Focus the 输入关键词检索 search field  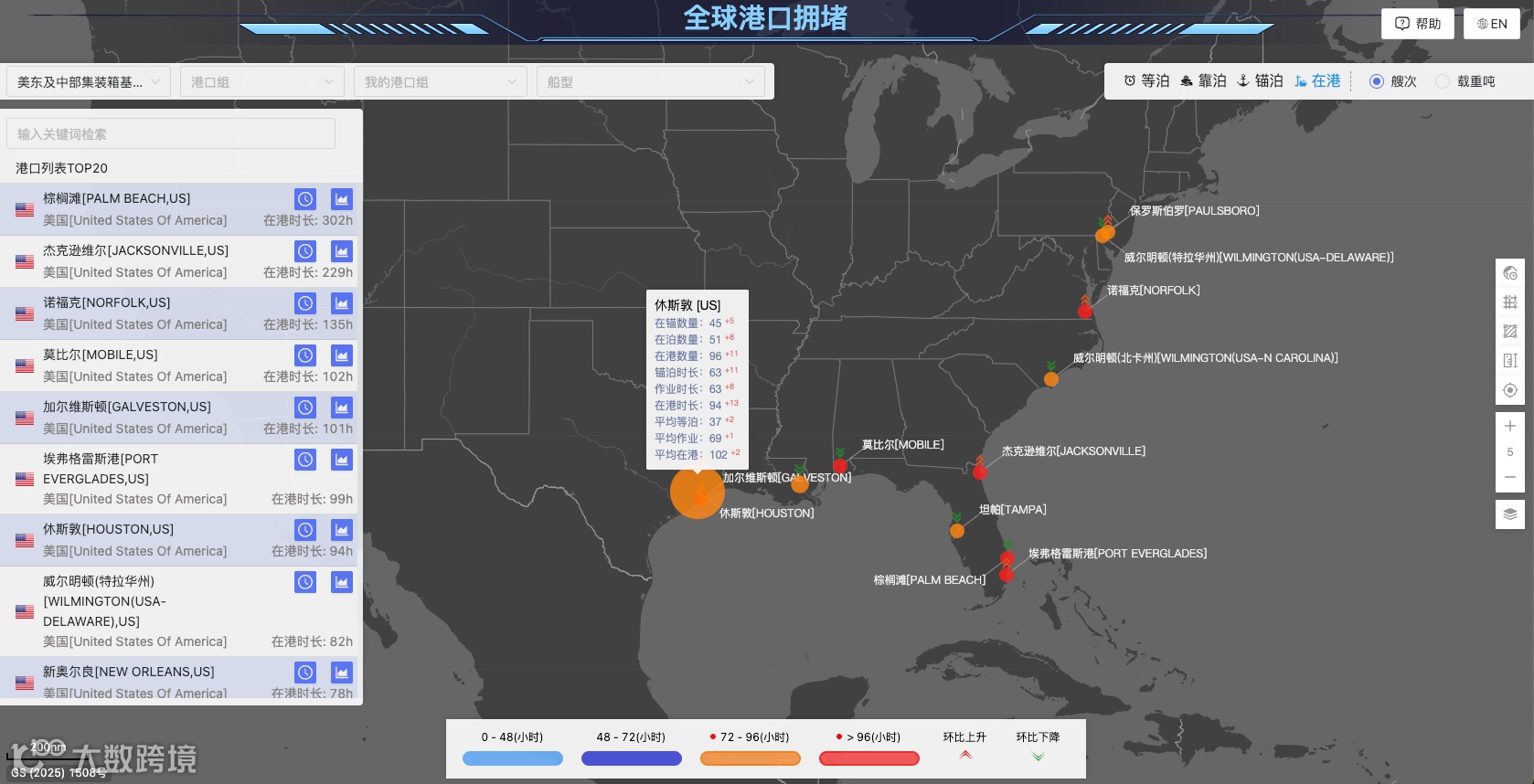171,133
